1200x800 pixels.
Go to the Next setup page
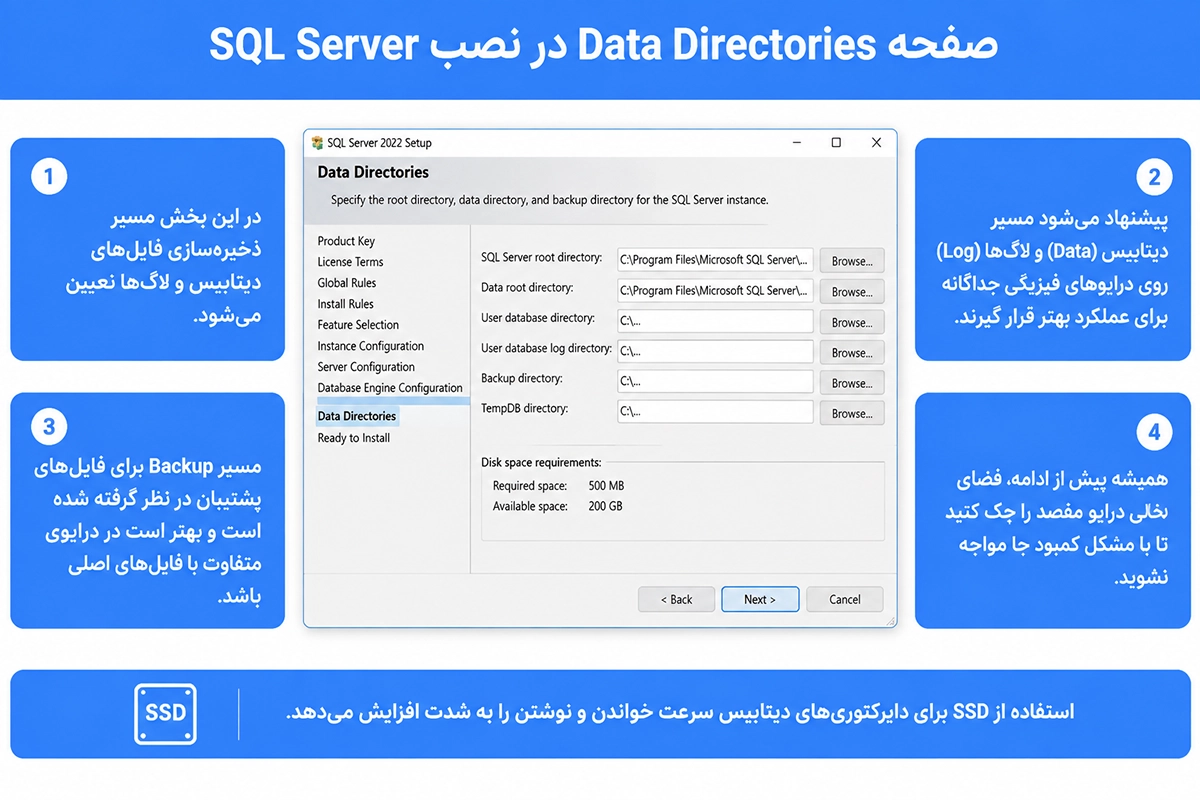pyautogui.click(x=760, y=599)
